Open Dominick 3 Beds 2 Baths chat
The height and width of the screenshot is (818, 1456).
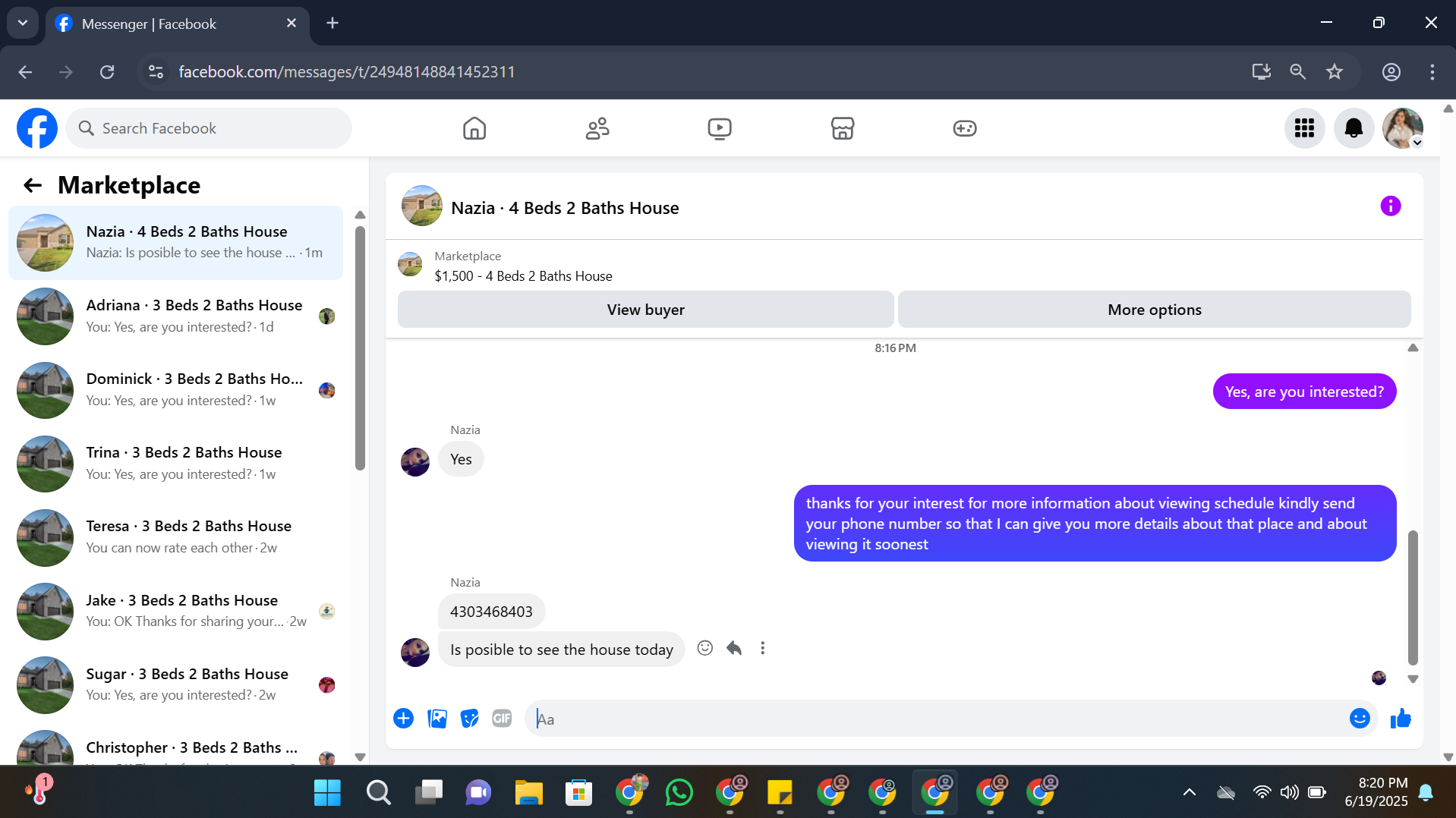pos(175,390)
